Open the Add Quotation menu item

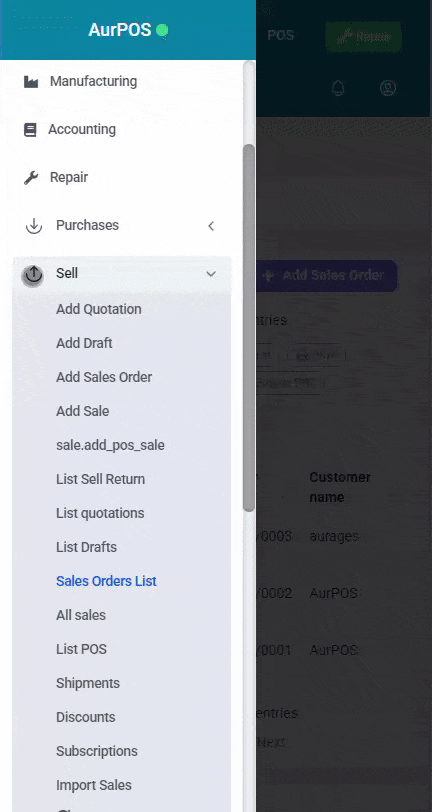[98, 309]
